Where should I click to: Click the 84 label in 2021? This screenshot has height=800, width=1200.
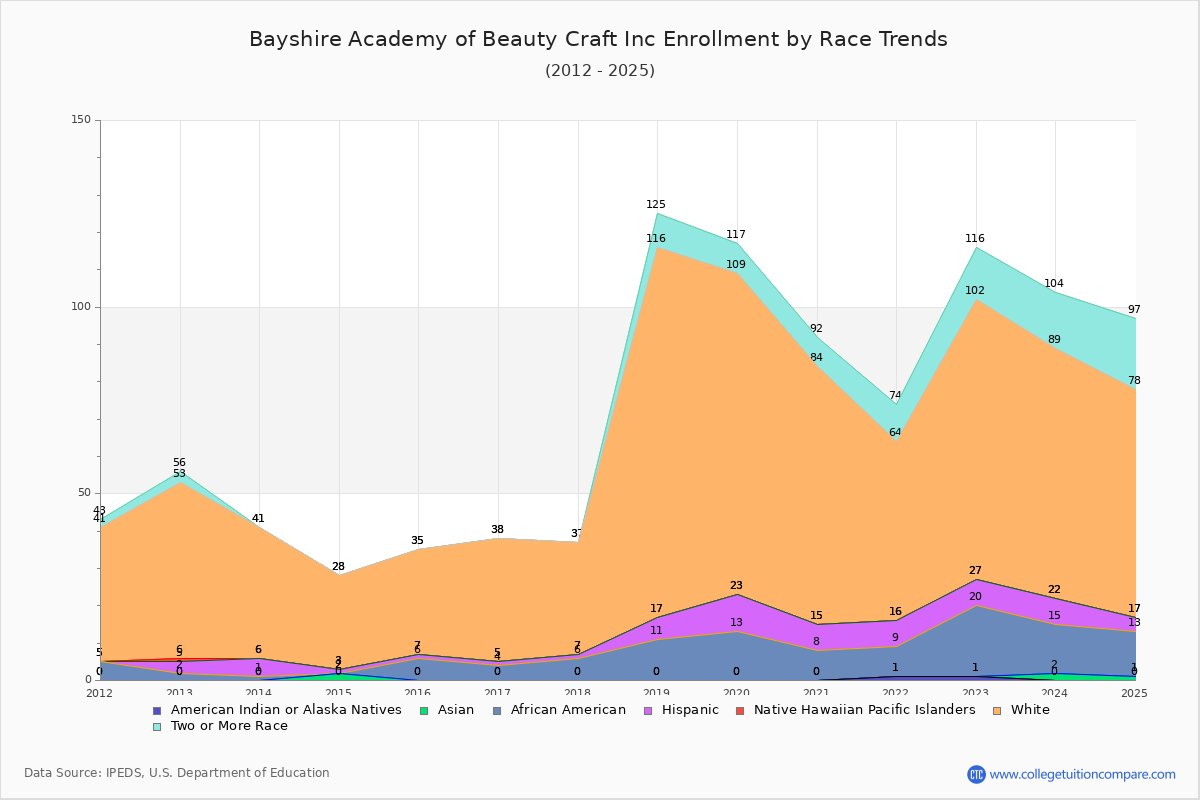[x=816, y=358]
